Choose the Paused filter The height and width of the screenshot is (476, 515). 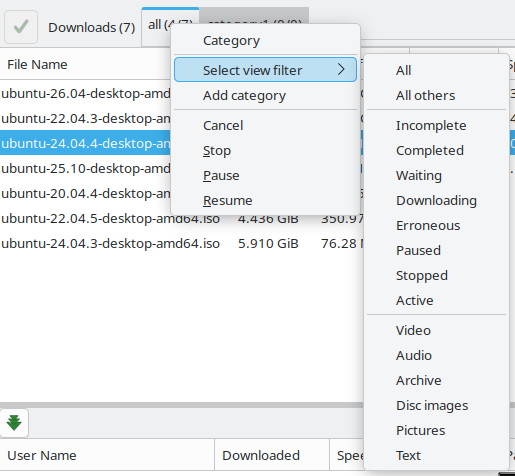point(436,251)
